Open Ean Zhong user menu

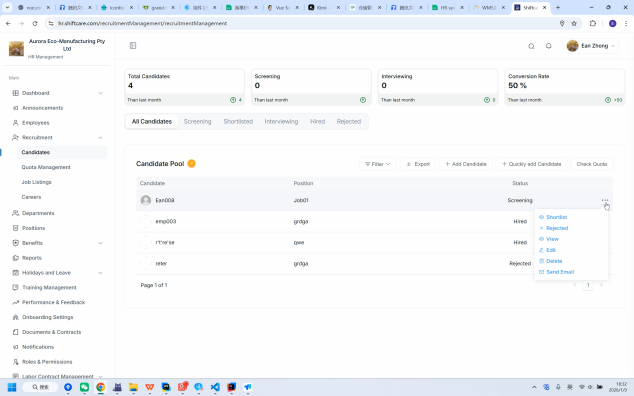pyautogui.click(x=591, y=46)
